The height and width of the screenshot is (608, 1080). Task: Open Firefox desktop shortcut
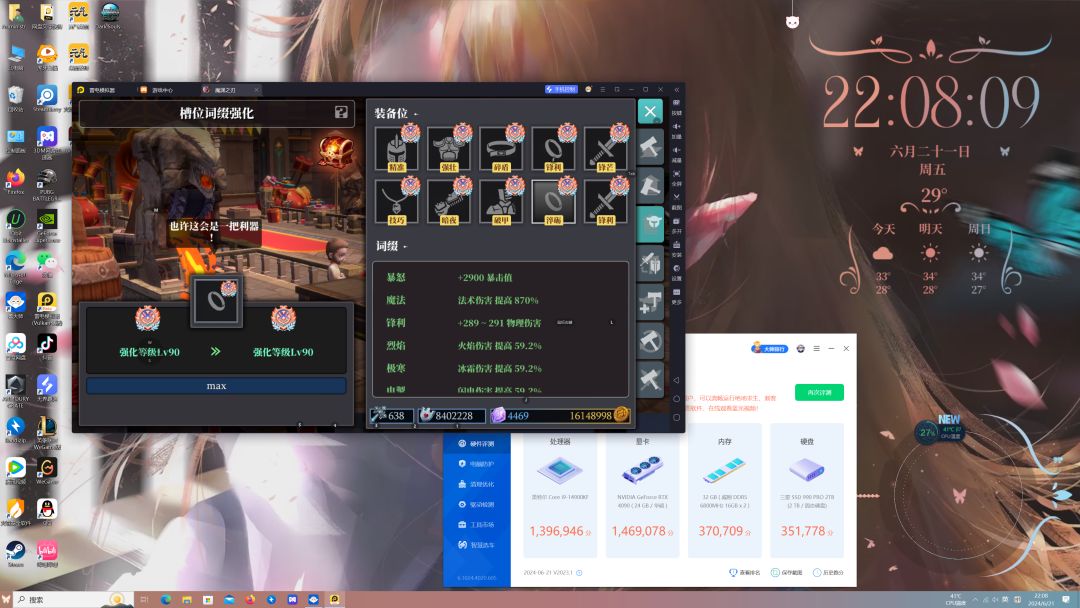tap(15, 182)
